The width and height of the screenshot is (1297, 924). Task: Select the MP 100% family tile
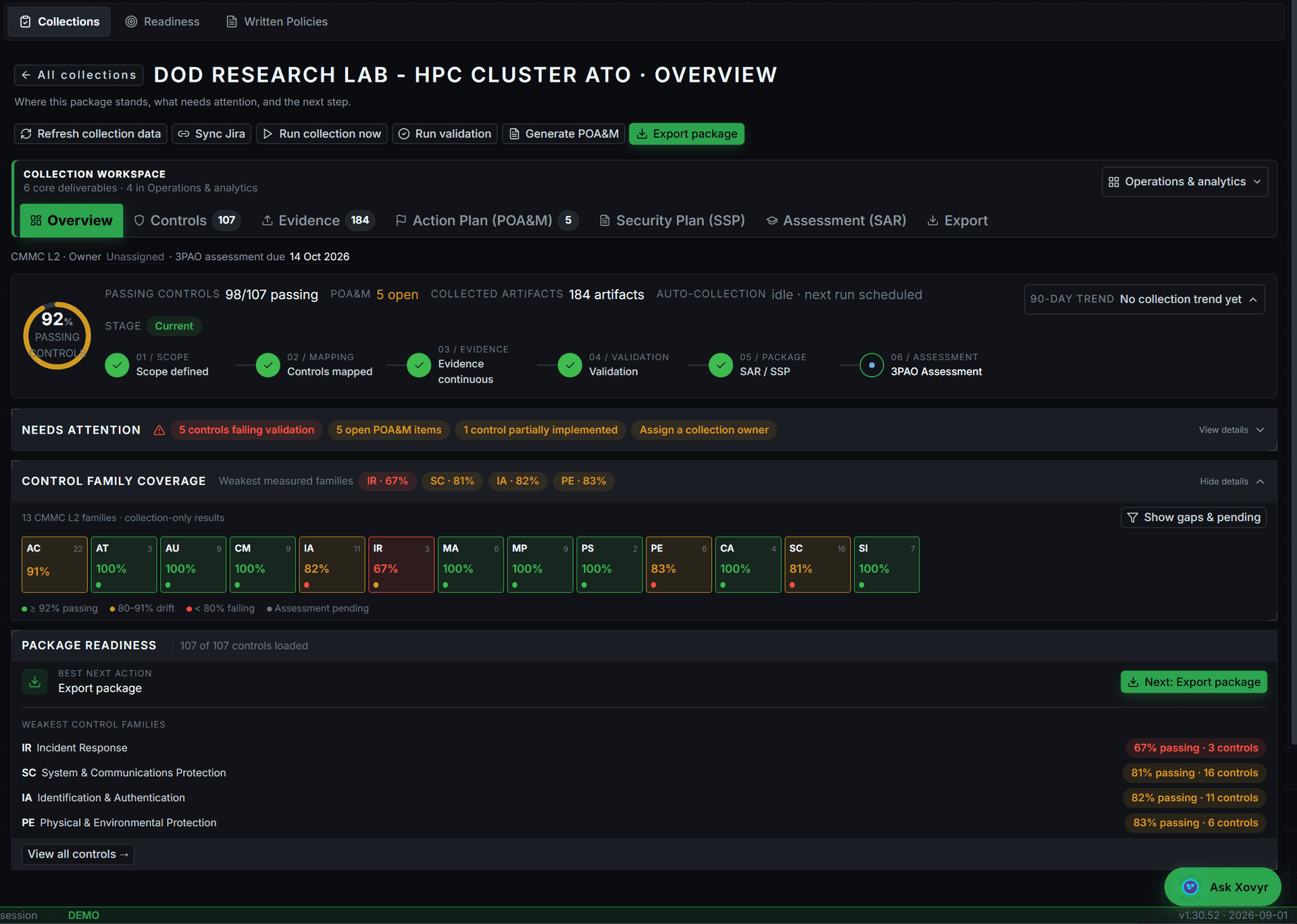pos(540,565)
